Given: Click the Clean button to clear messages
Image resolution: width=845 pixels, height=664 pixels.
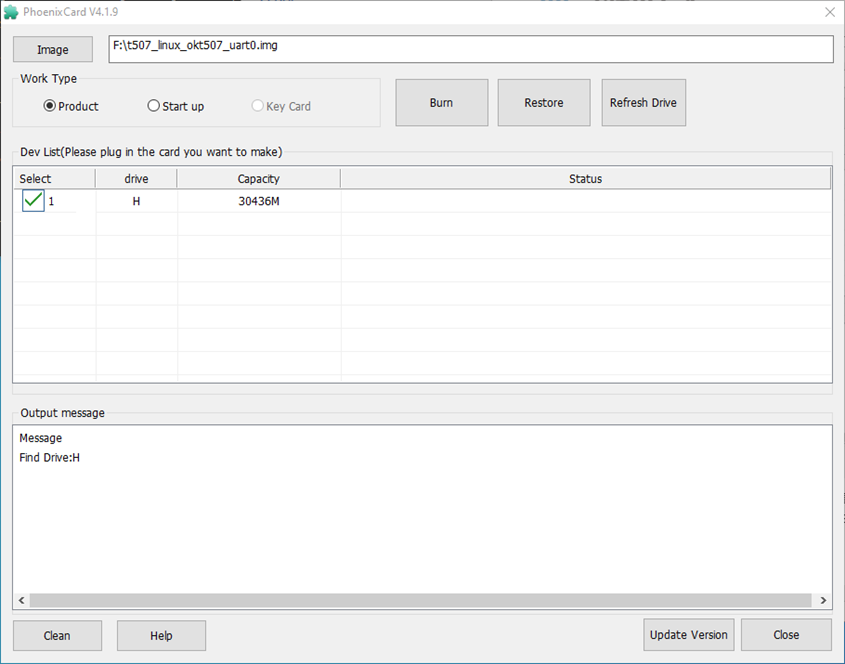Looking at the screenshot, I should pyautogui.click(x=57, y=636).
